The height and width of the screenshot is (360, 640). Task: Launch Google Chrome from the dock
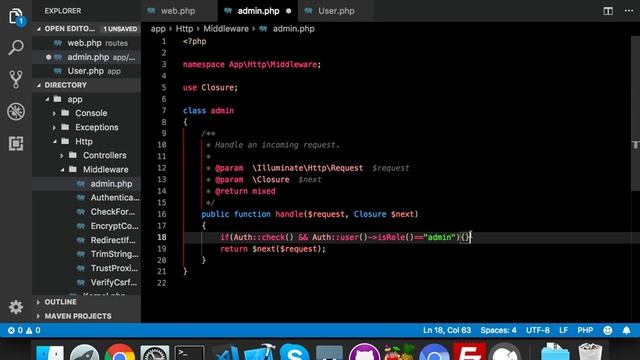point(120,352)
